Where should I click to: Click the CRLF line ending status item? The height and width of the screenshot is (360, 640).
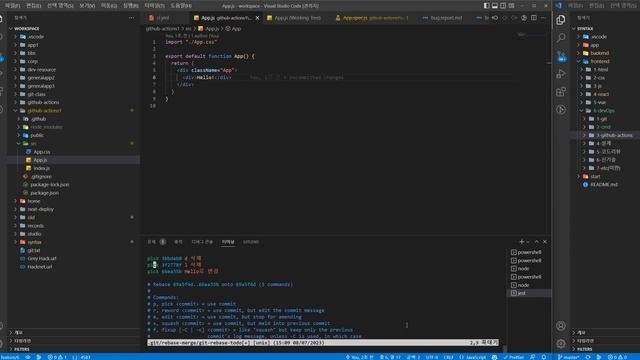(448, 357)
